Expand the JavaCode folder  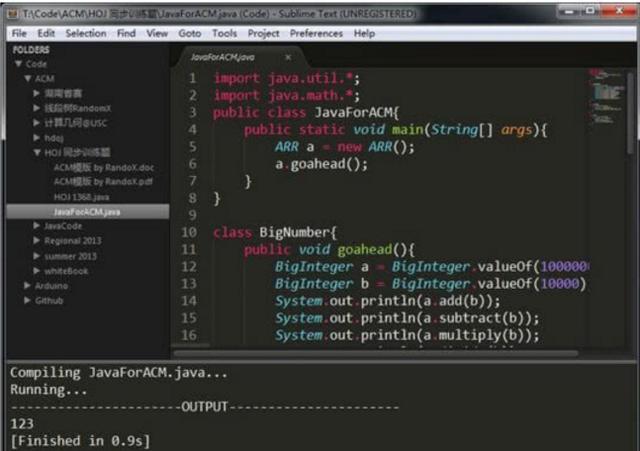pos(37,226)
